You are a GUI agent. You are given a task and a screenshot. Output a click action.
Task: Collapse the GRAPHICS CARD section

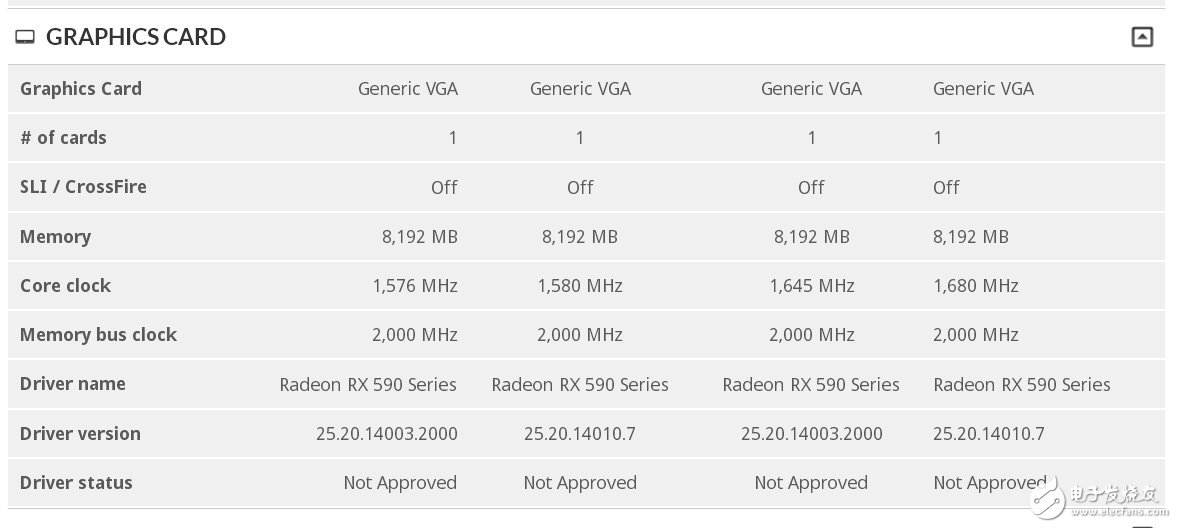tap(1142, 37)
